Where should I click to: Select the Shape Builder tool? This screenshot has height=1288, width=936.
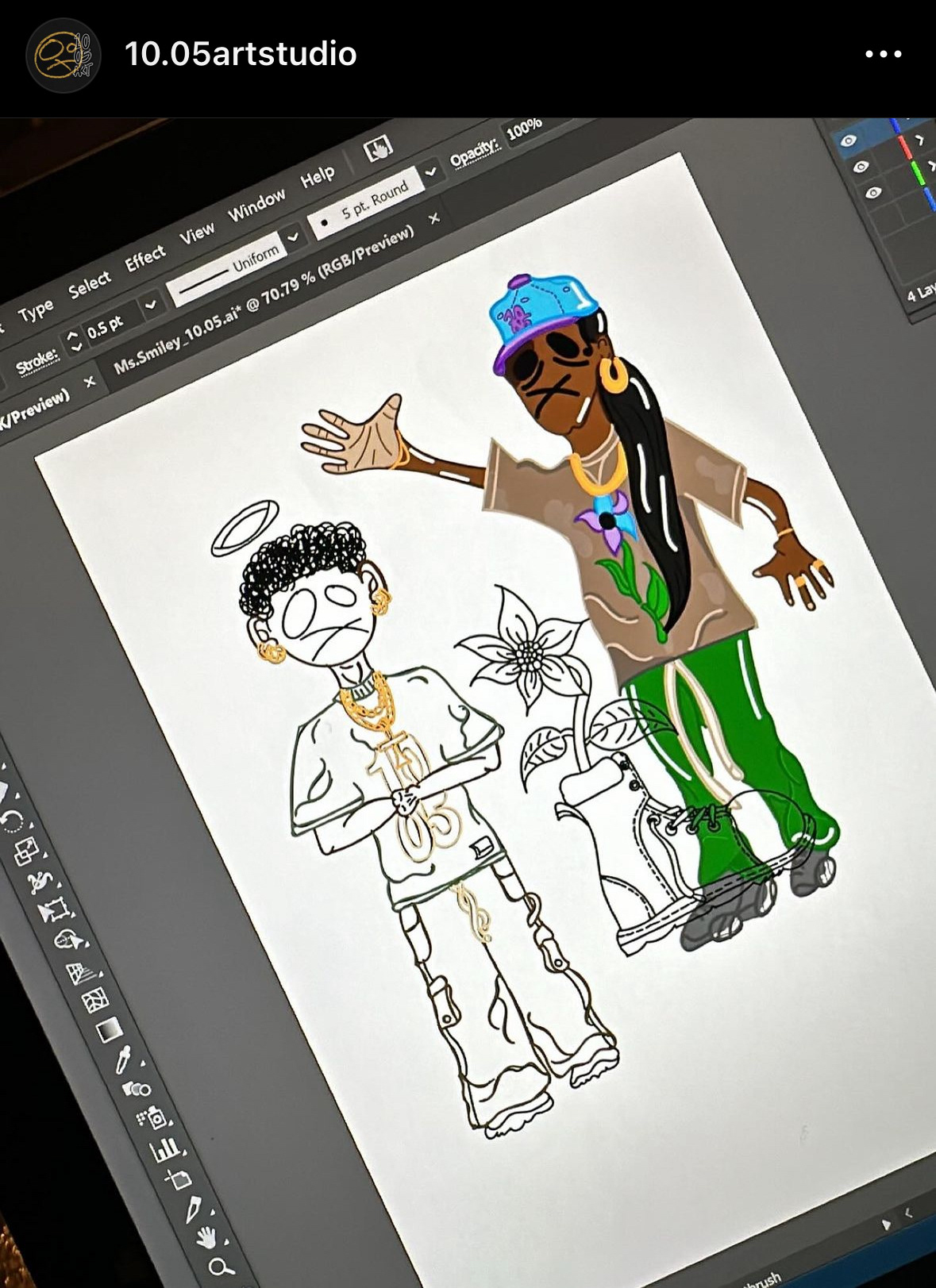click(69, 941)
